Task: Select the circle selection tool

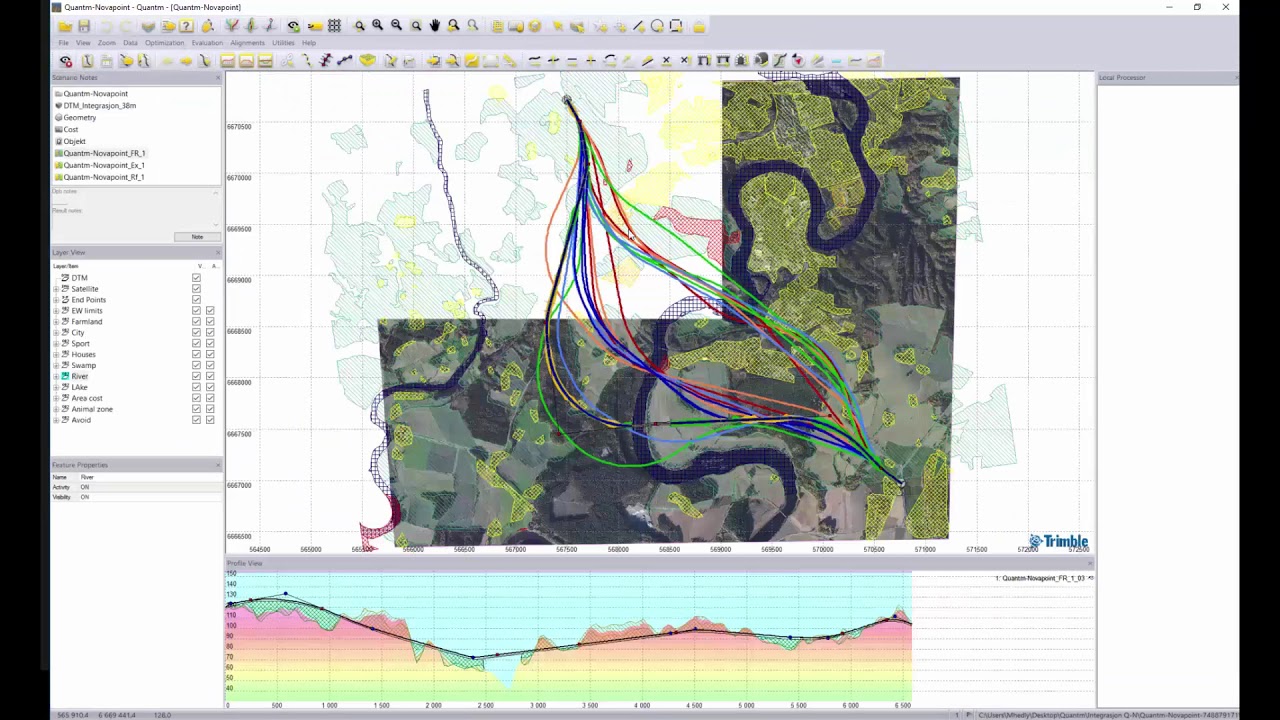Action: [x=657, y=26]
